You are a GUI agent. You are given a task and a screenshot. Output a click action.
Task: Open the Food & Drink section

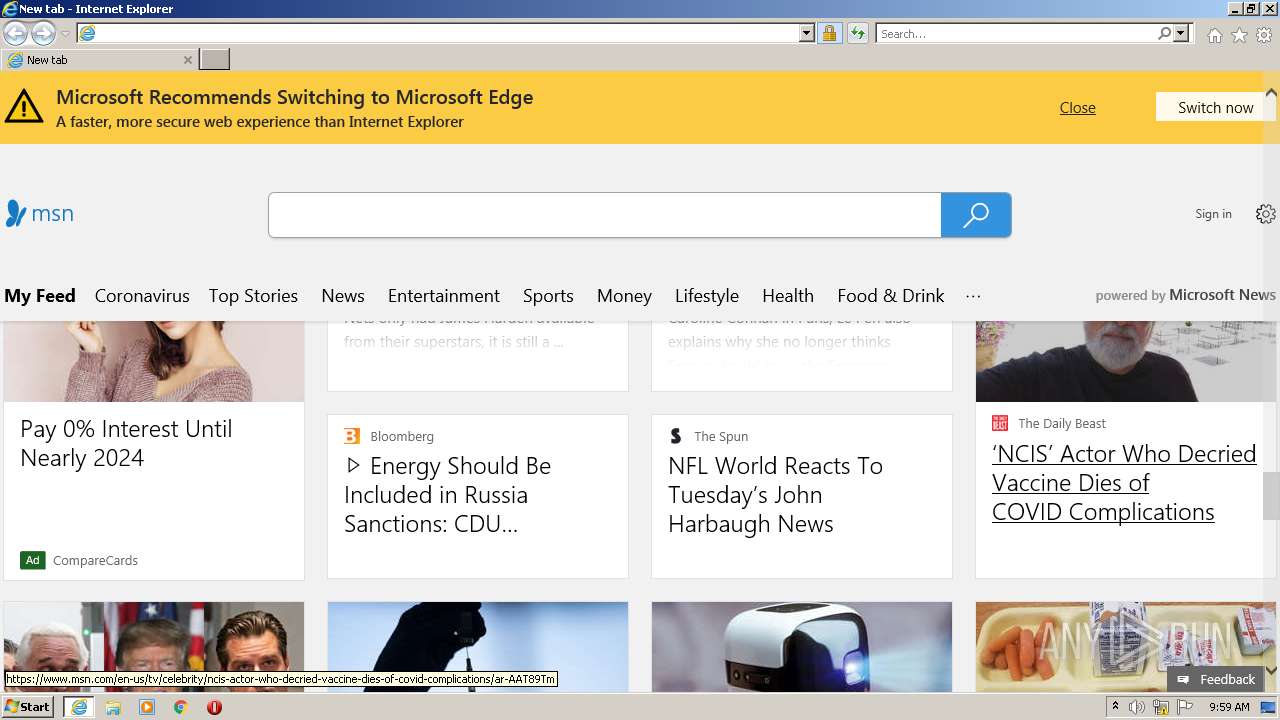[x=891, y=296]
